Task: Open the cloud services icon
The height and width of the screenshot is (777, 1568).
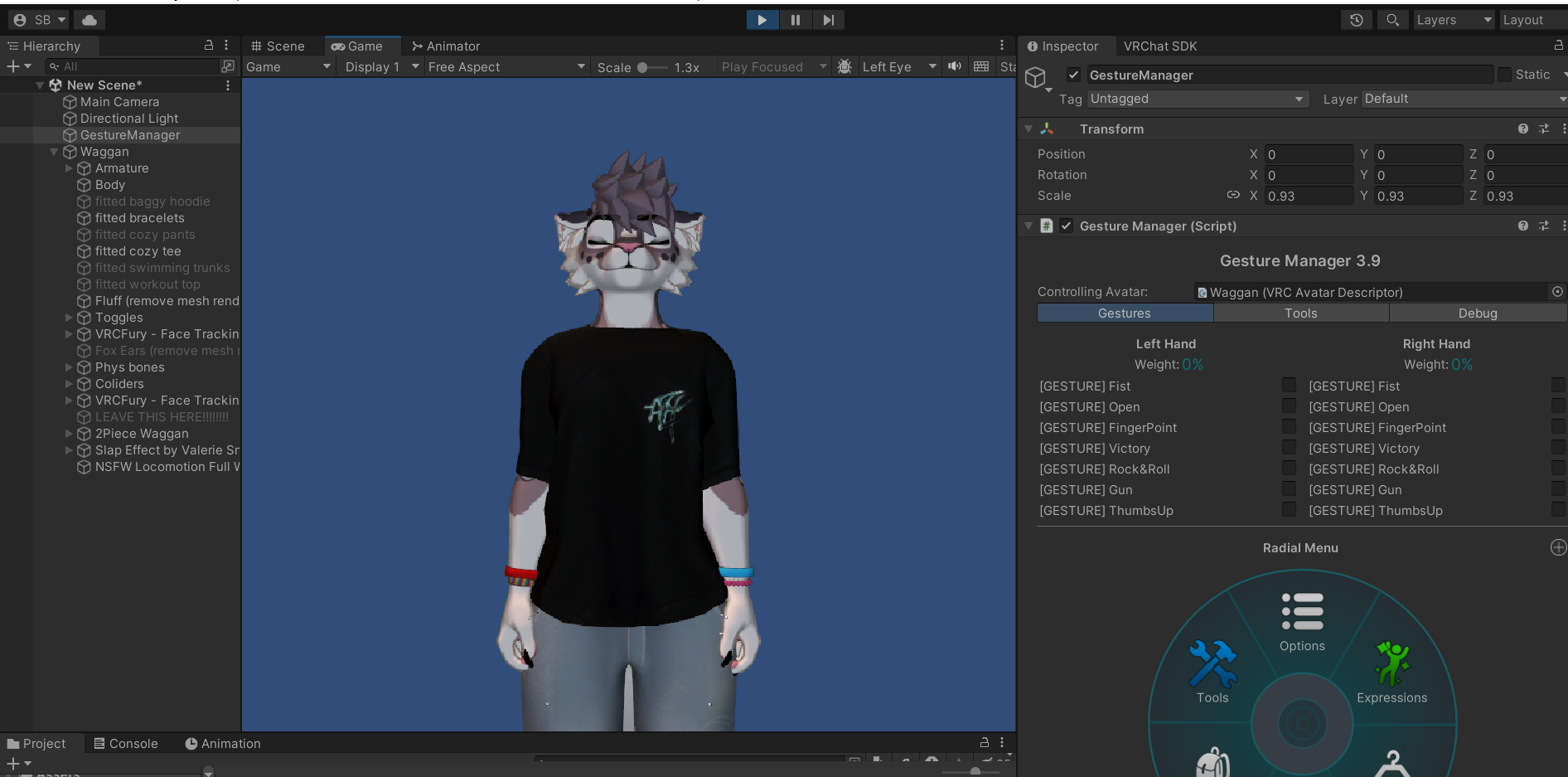Action: 90,20
